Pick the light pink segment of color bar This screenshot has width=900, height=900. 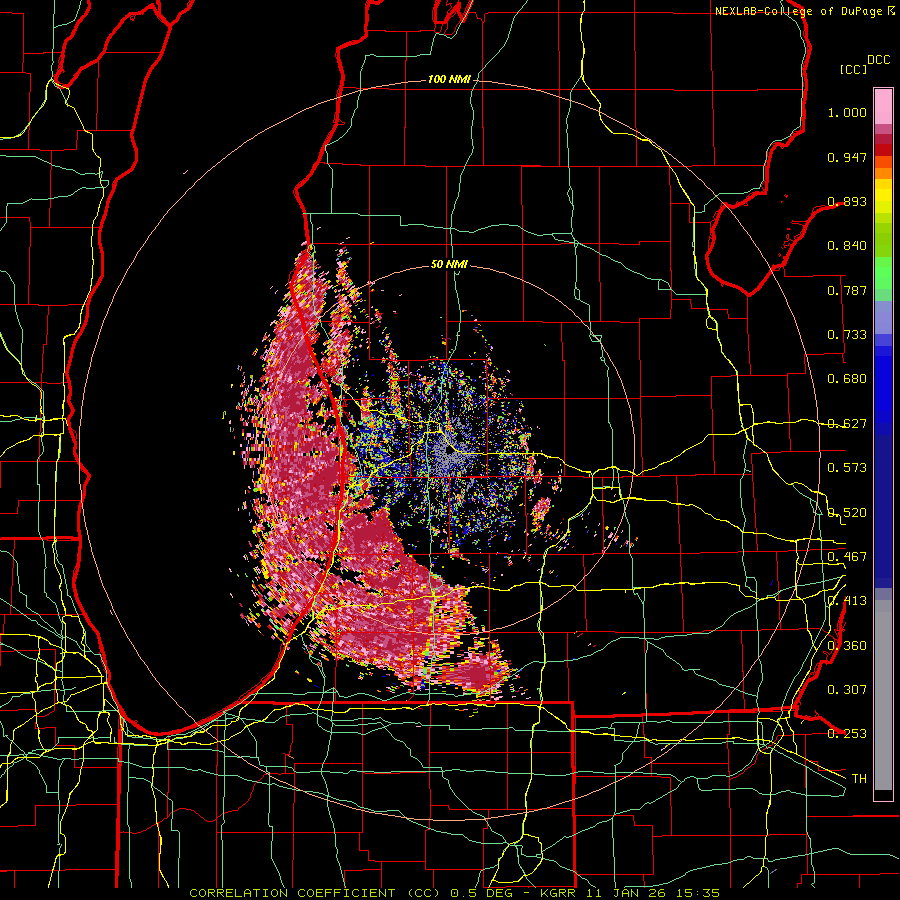883,107
